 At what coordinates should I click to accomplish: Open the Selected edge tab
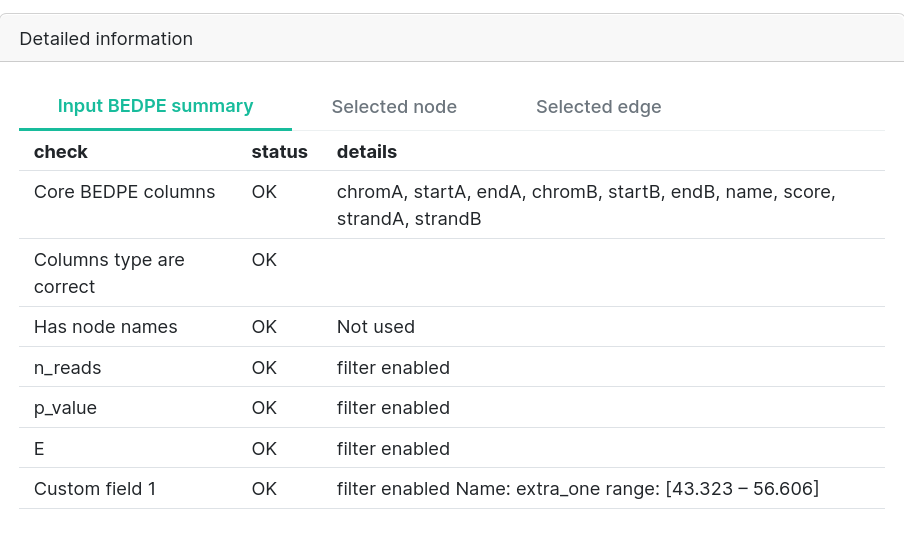tap(598, 107)
